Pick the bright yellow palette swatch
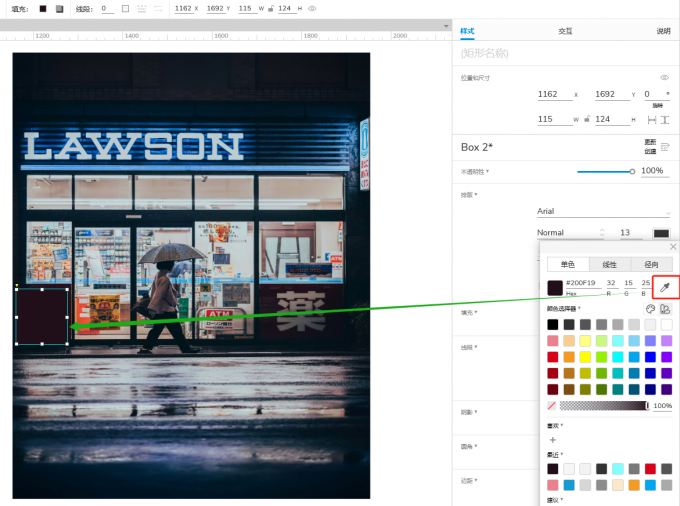680x506 pixels. (585, 357)
